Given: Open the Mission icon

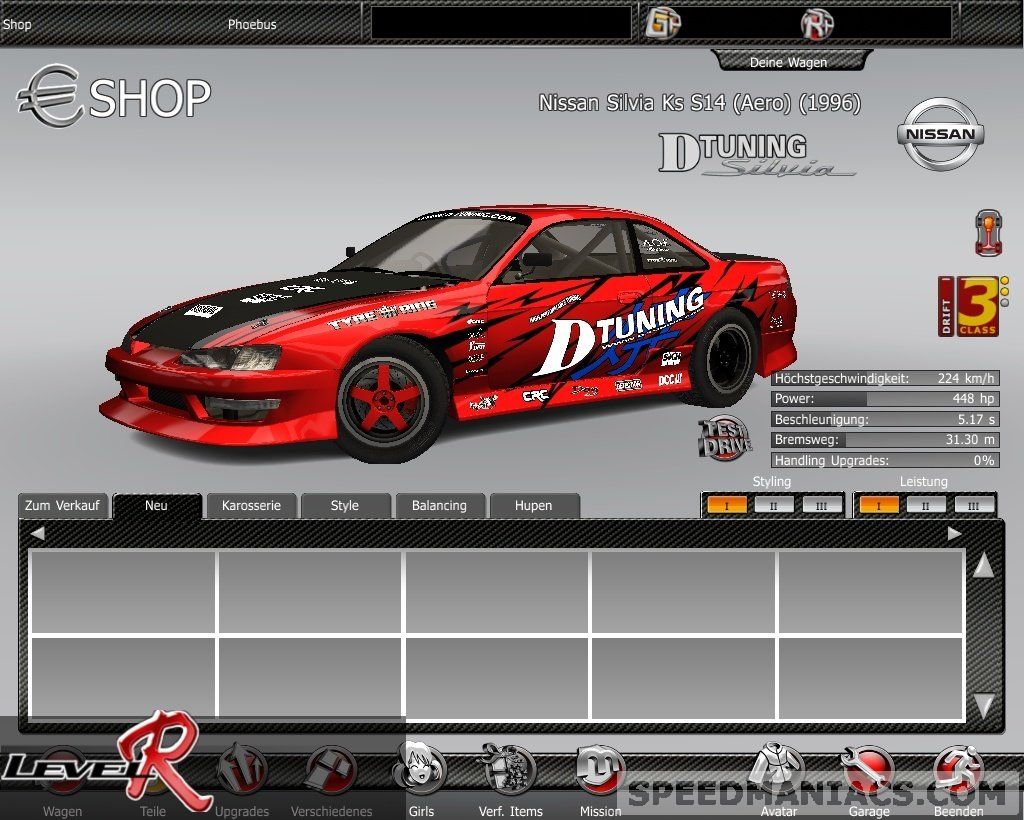Looking at the screenshot, I should [600, 772].
